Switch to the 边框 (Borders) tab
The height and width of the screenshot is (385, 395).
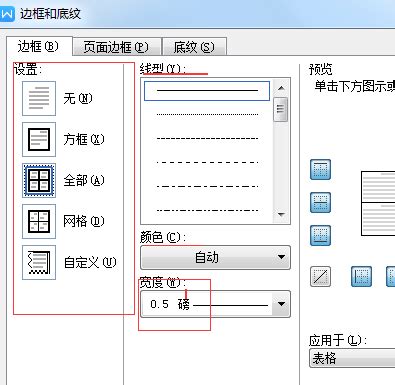pos(39,46)
